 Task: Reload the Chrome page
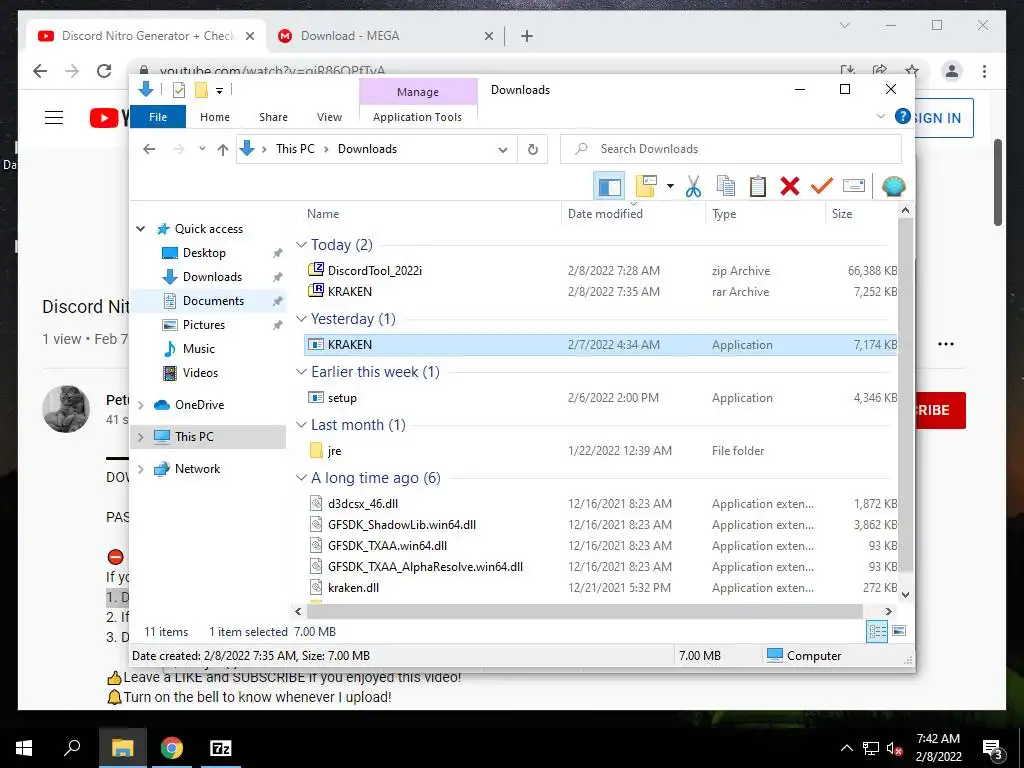pyautogui.click(x=104, y=71)
